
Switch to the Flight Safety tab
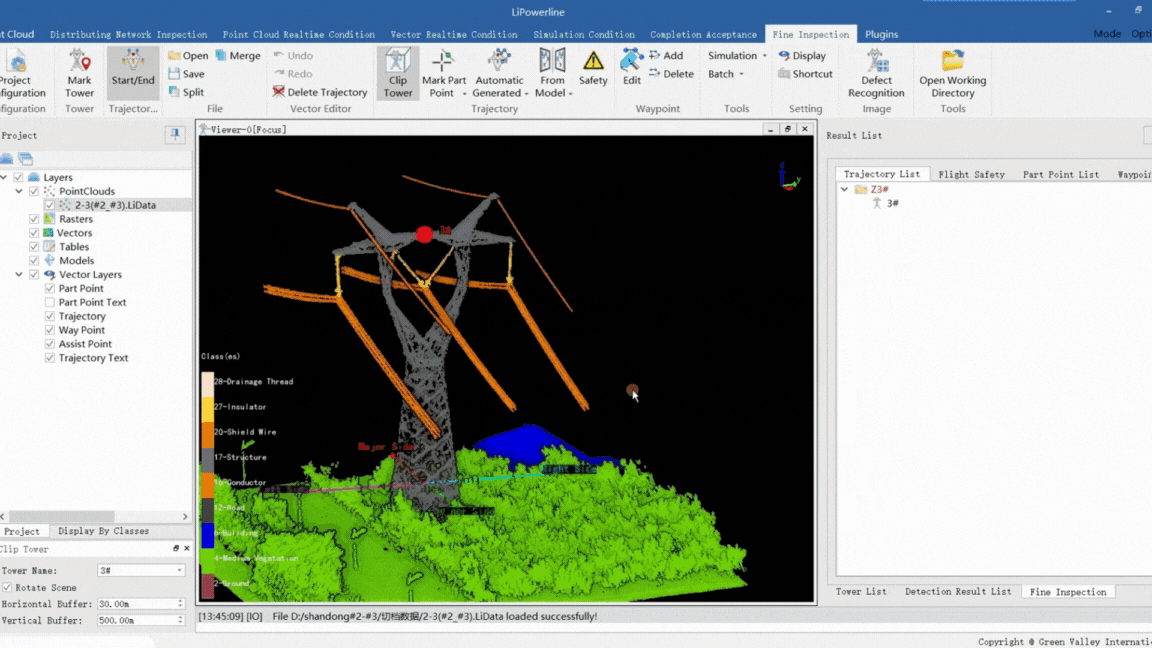coord(971,174)
